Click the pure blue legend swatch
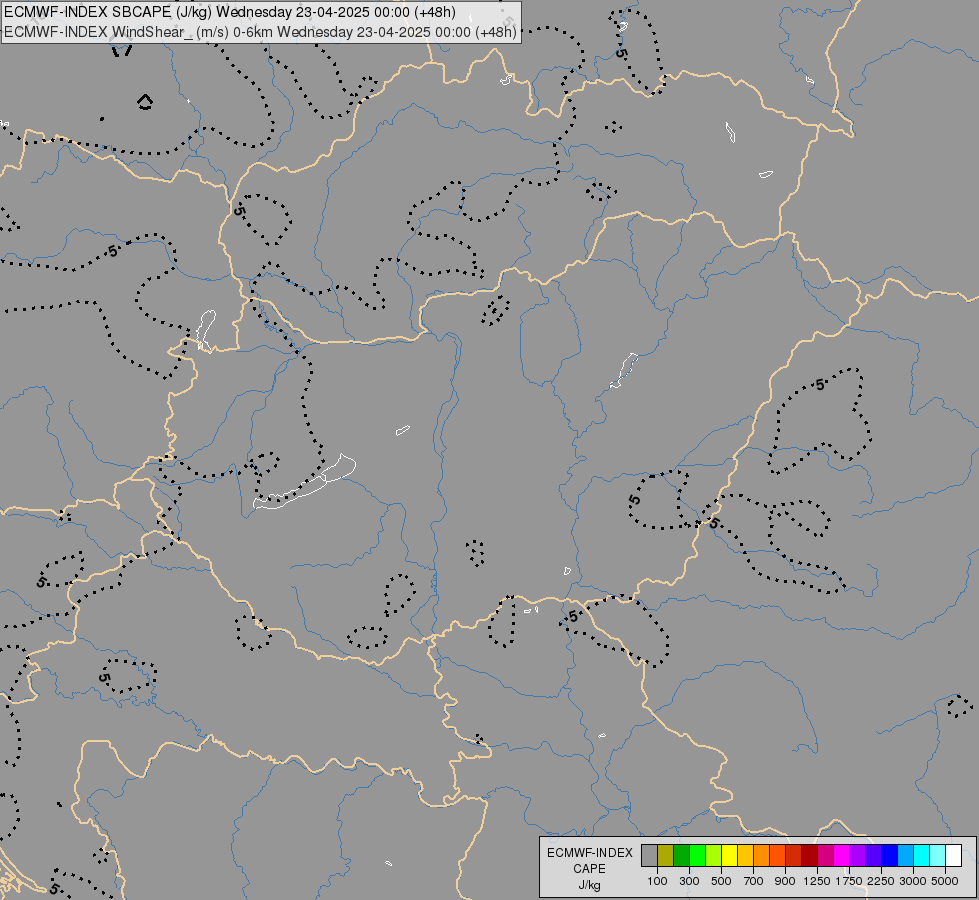Image resolution: width=979 pixels, height=900 pixels. point(890,856)
